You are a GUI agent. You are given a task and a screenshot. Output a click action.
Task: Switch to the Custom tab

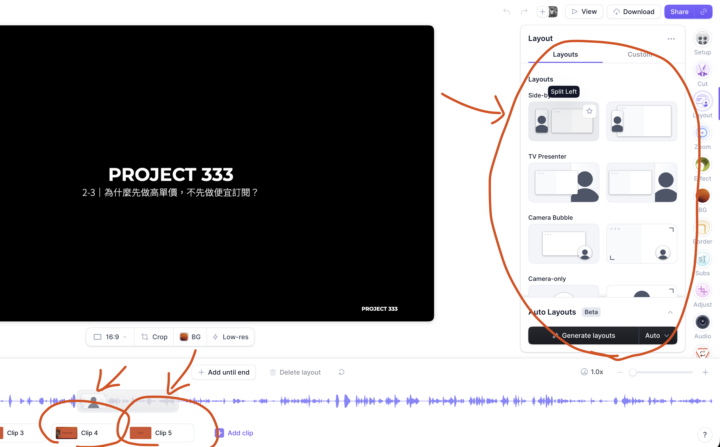click(640, 54)
